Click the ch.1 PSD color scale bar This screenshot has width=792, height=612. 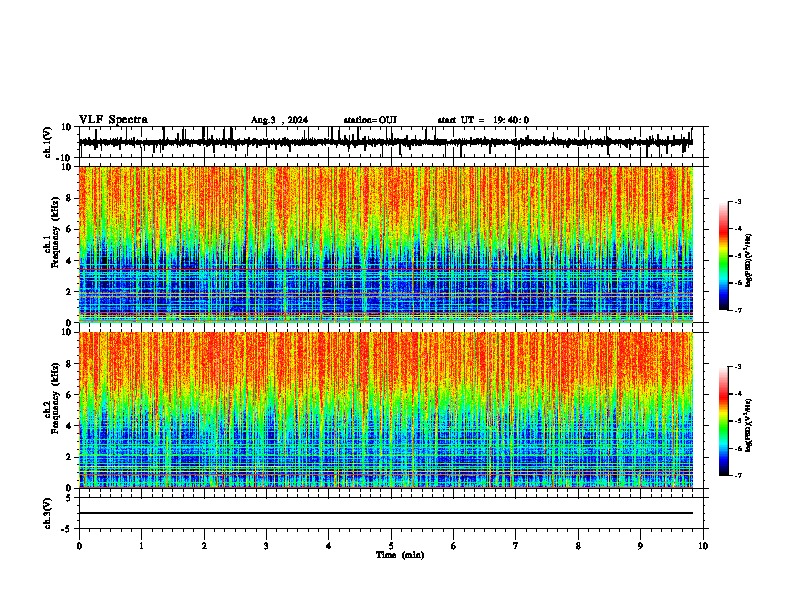724,256
